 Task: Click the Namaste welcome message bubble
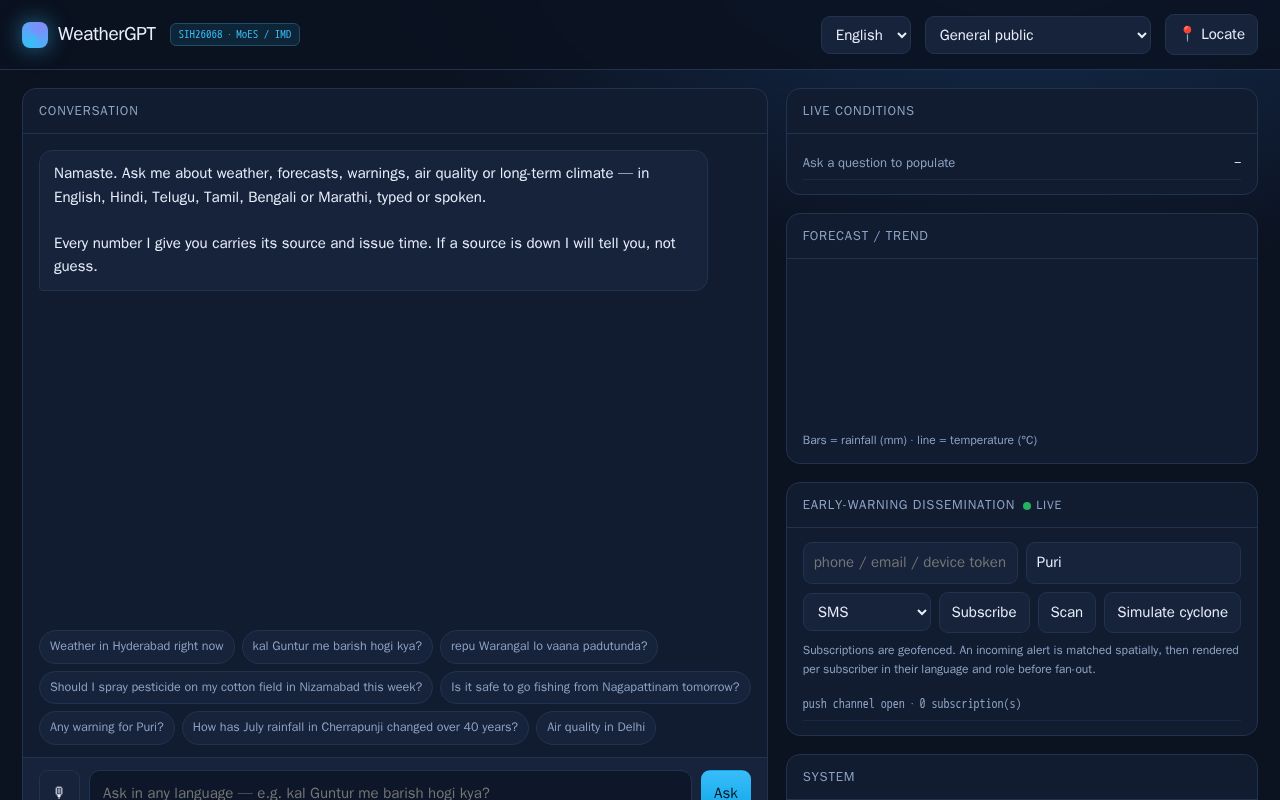tap(373, 220)
